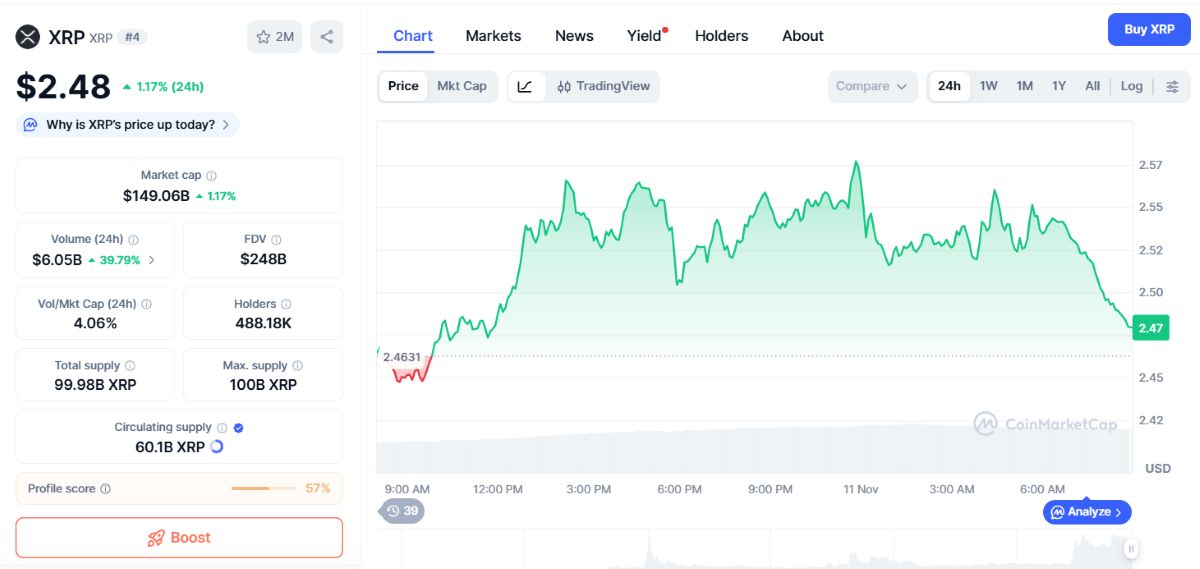Click the Boost button
1200x569 pixels.
(179, 538)
